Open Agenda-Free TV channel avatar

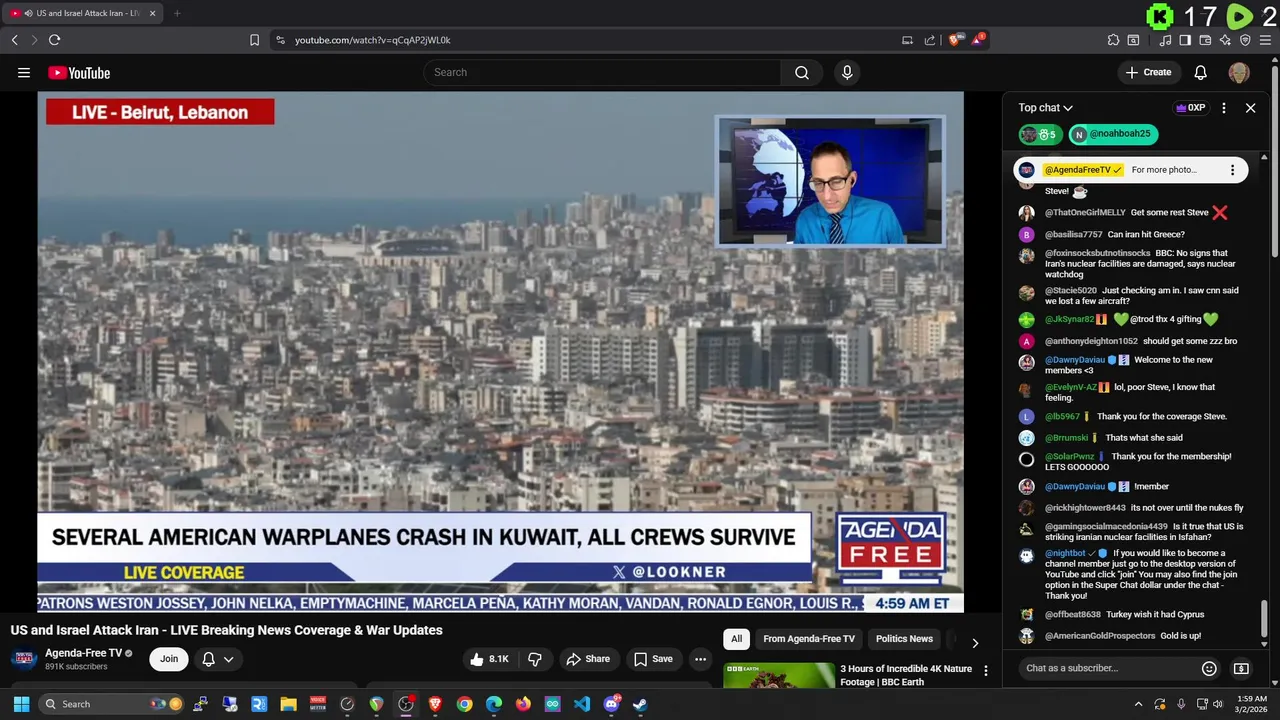click(24, 659)
